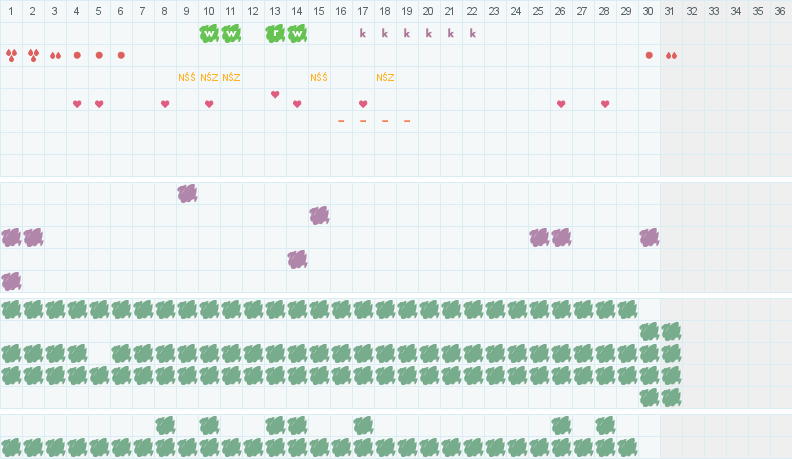Click the purple scribble on day 14
This screenshot has width=792, height=459.
click(x=298, y=260)
